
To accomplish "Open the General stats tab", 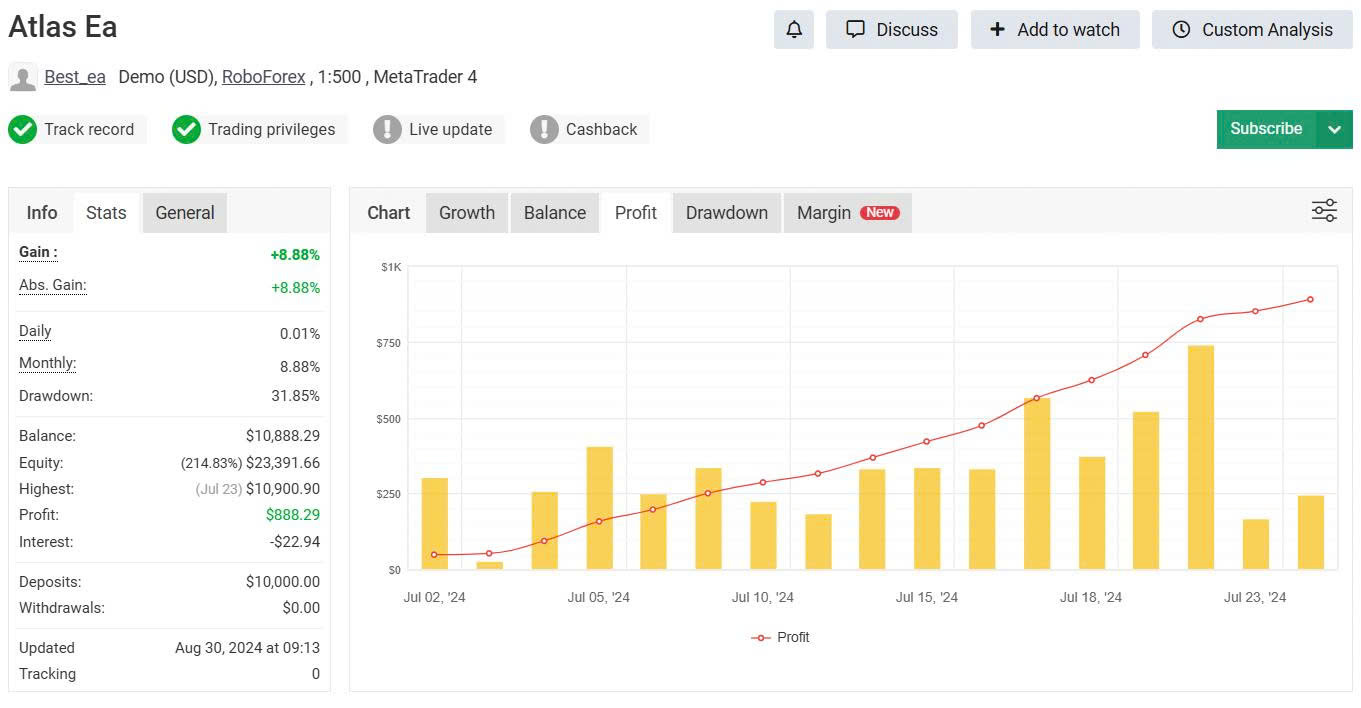I will pos(185,213).
